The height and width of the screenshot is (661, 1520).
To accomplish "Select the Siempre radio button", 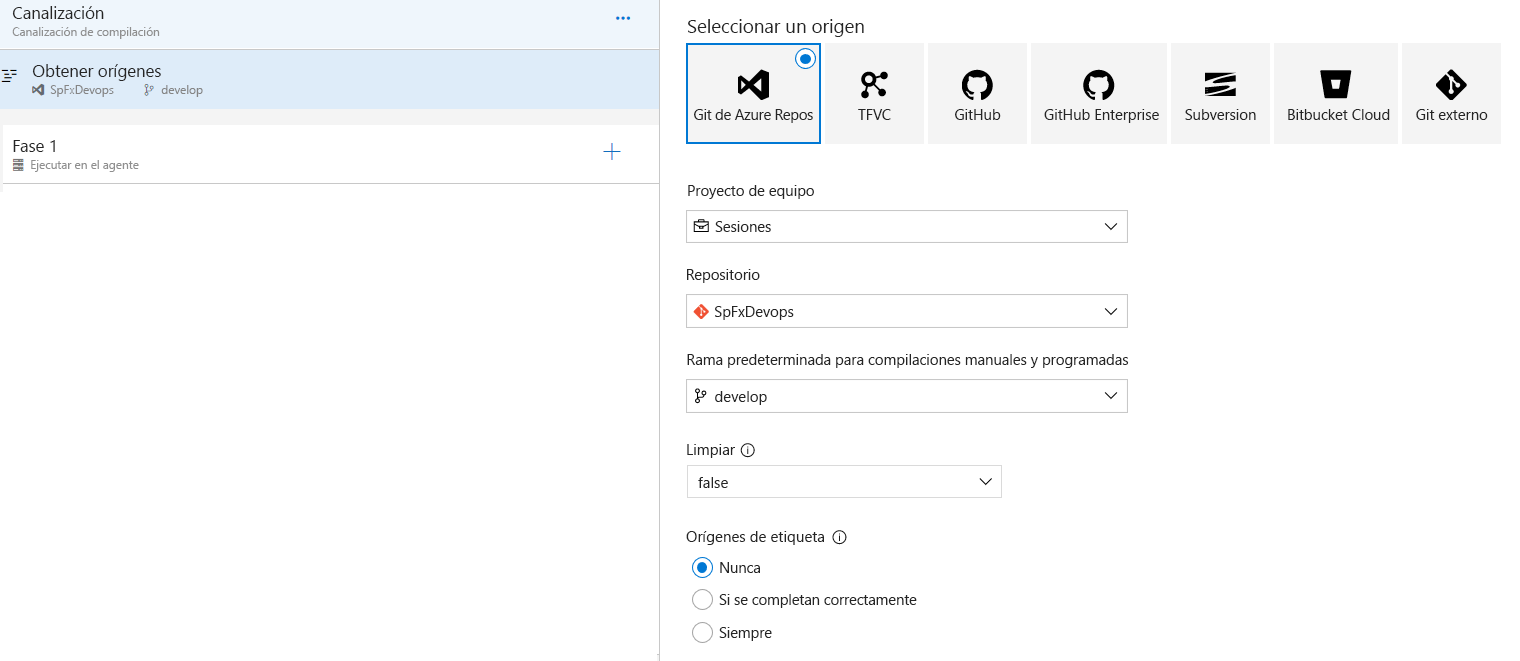I will [x=703, y=632].
